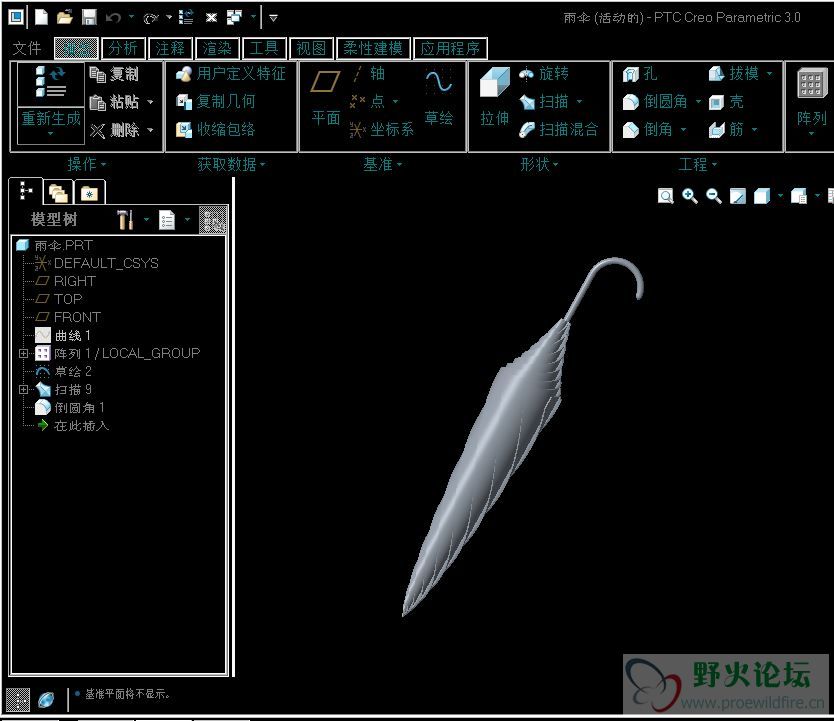Start a 草绘 sketch
834x721 pixels.
point(439,97)
